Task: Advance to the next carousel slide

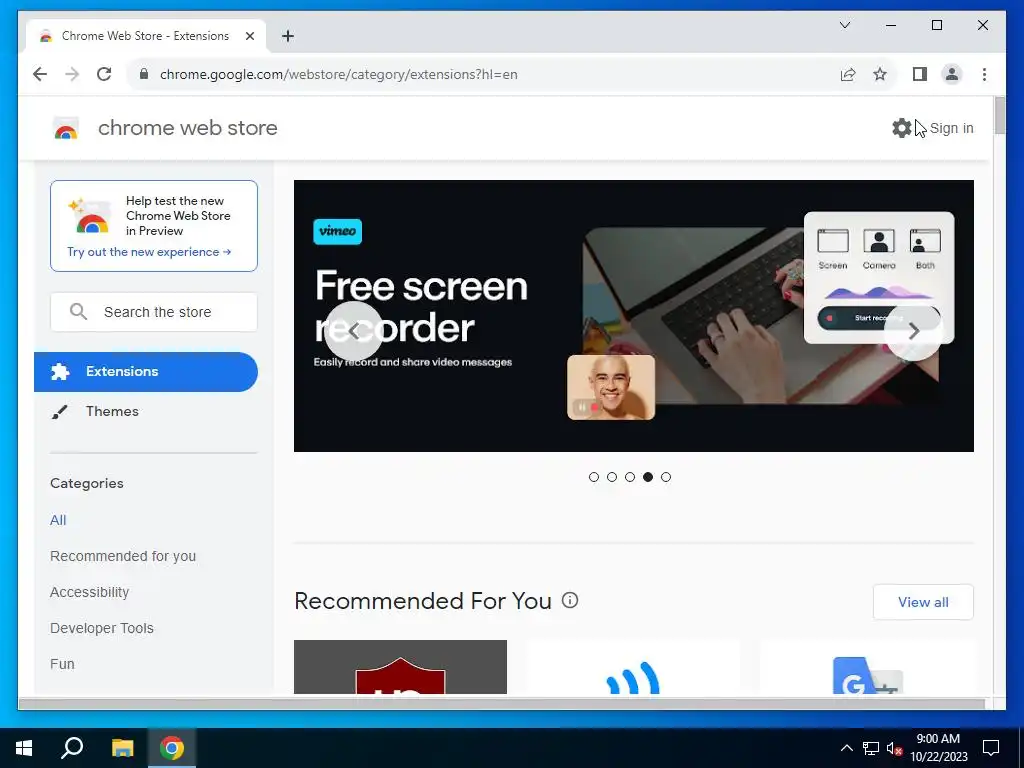Action: point(914,331)
